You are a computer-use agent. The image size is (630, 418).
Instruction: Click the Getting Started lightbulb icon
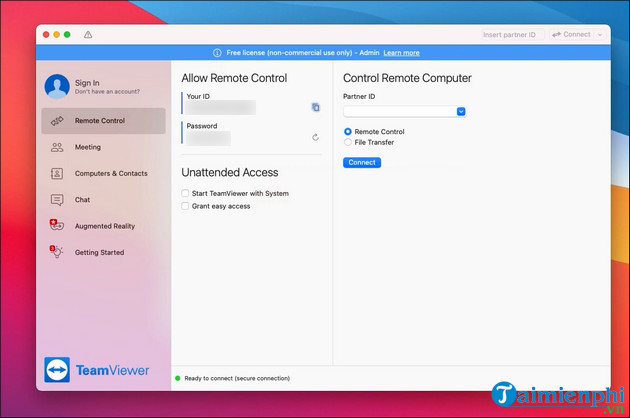pos(56,251)
